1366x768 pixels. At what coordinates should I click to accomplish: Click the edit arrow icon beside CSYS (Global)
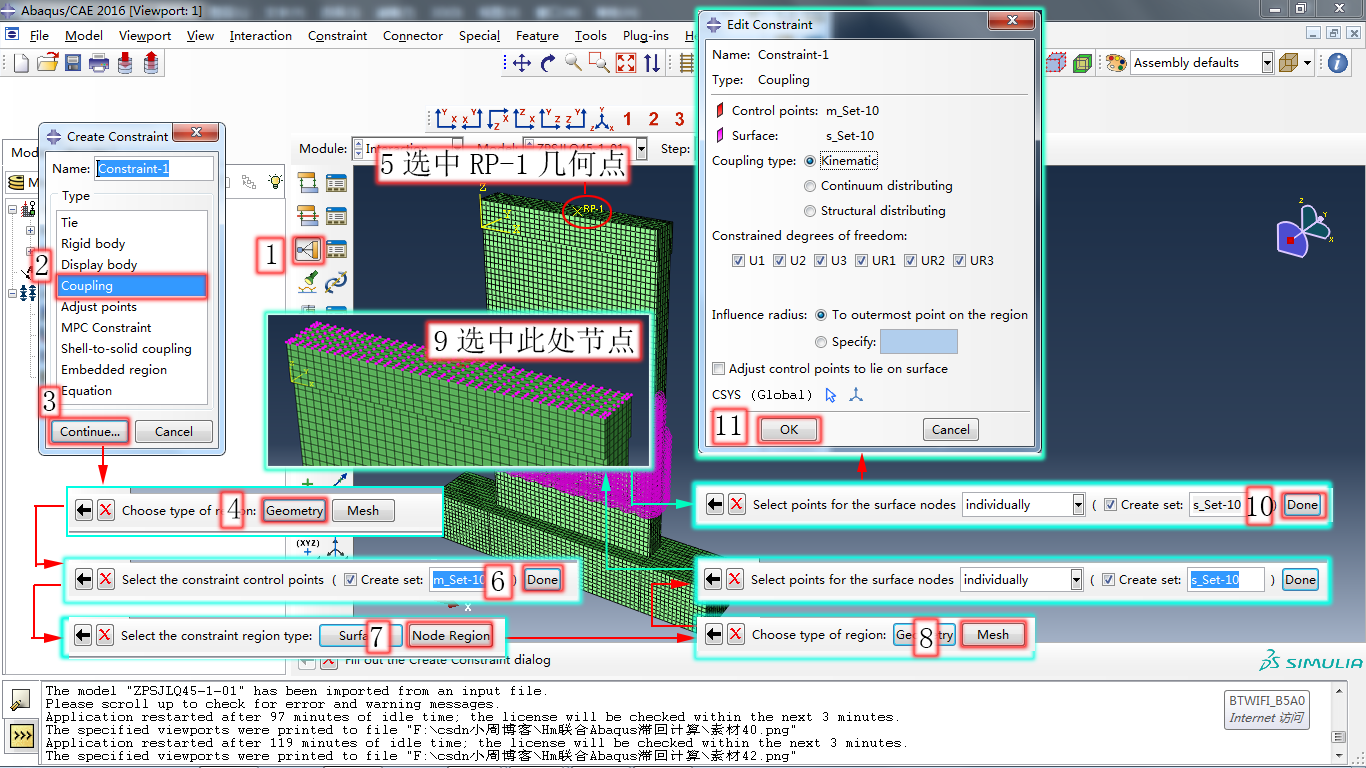[x=830, y=395]
